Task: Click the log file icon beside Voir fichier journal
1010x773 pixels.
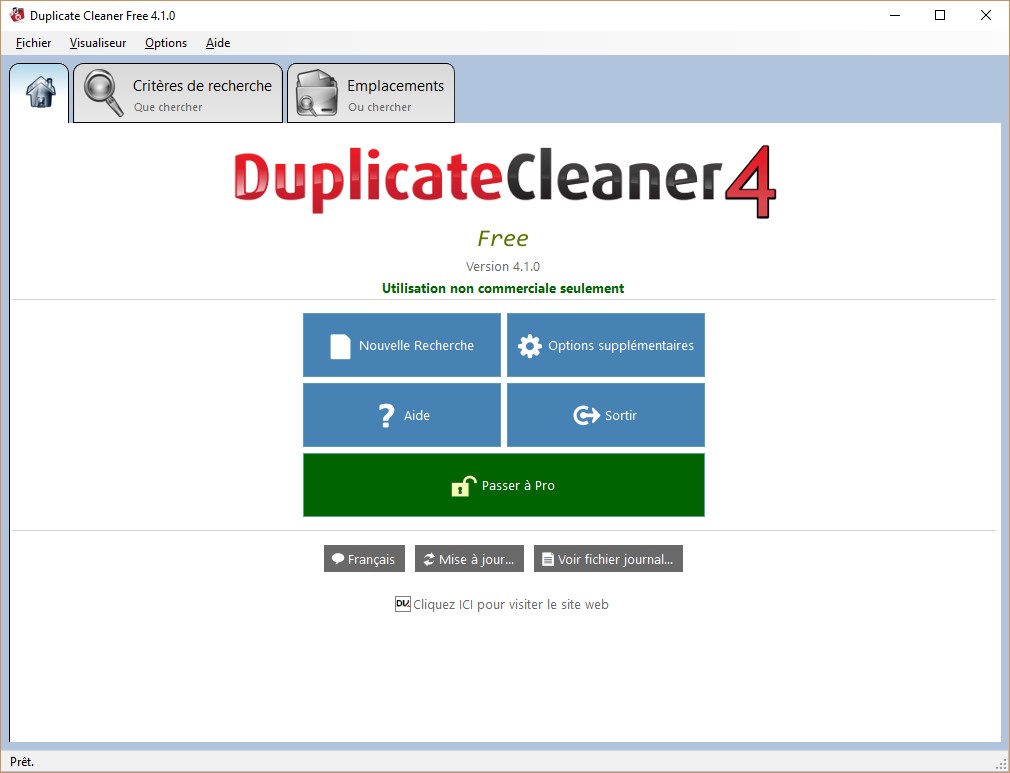Action: pos(548,559)
